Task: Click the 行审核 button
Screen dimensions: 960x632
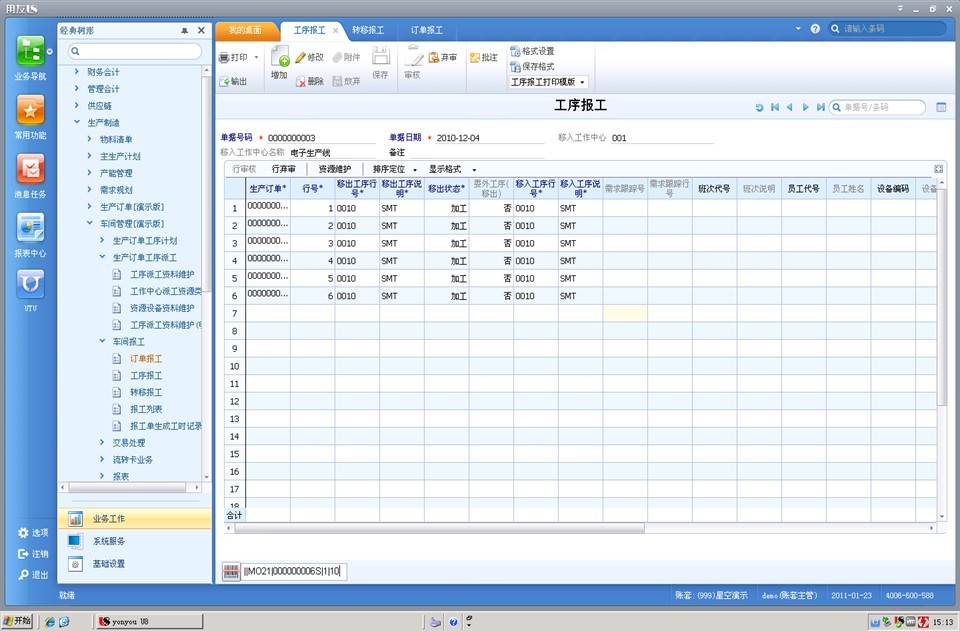Action: pos(244,169)
